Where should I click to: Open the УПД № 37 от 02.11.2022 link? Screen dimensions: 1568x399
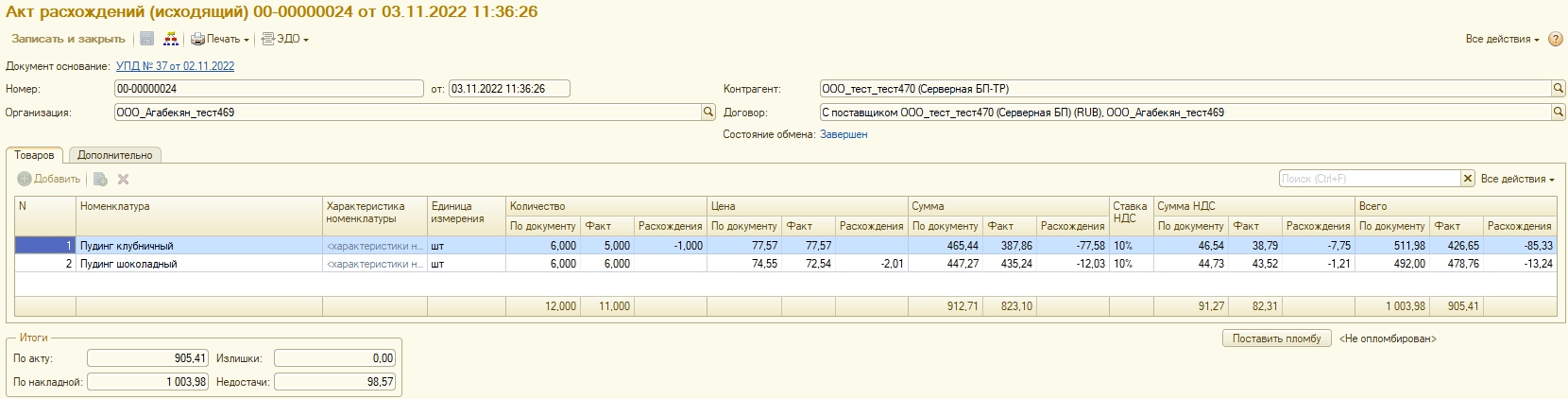coord(175,66)
